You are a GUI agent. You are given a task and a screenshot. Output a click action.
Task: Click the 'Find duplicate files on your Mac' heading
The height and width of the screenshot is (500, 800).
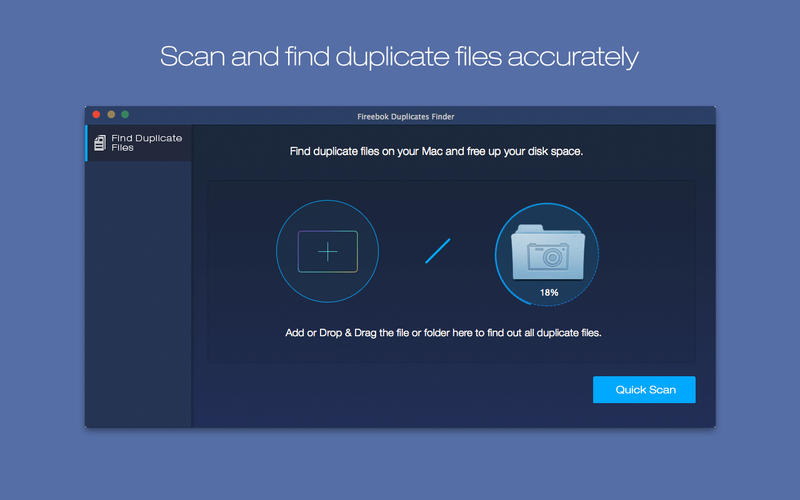(436, 152)
